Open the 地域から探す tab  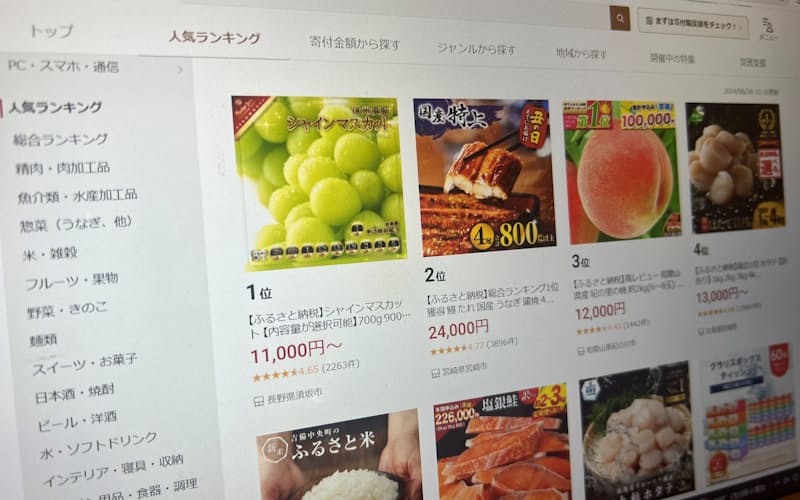pos(582,54)
